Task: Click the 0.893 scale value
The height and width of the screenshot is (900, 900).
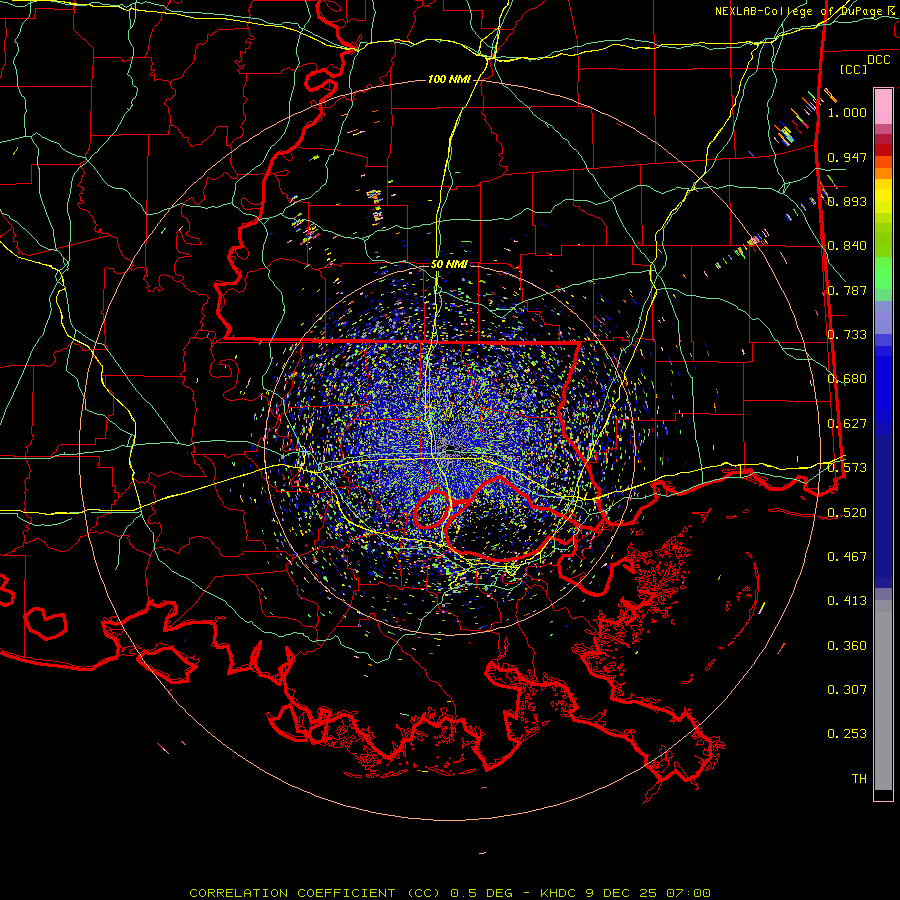Action: (847, 201)
